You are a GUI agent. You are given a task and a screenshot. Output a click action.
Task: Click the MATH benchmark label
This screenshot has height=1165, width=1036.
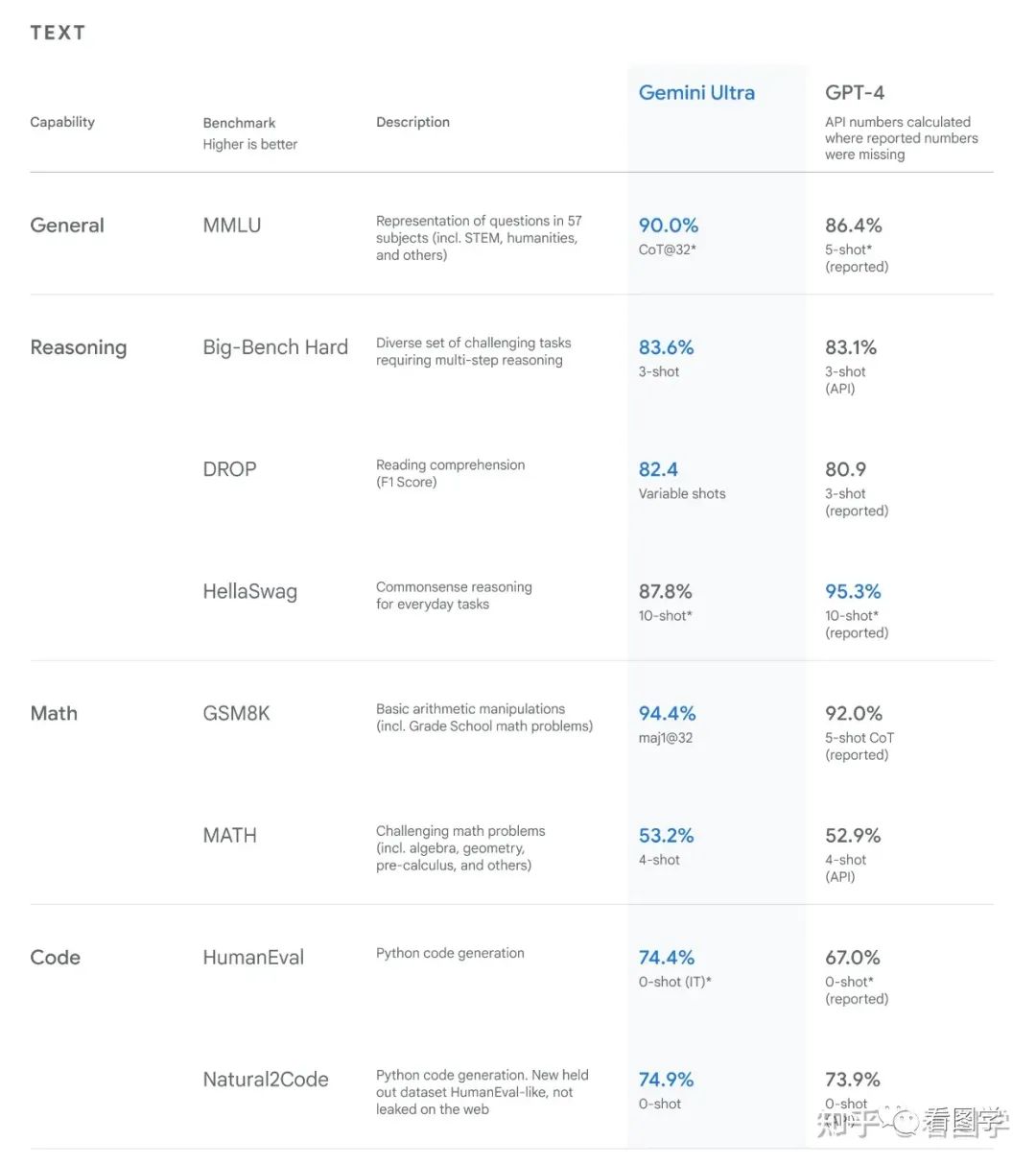pos(230,835)
